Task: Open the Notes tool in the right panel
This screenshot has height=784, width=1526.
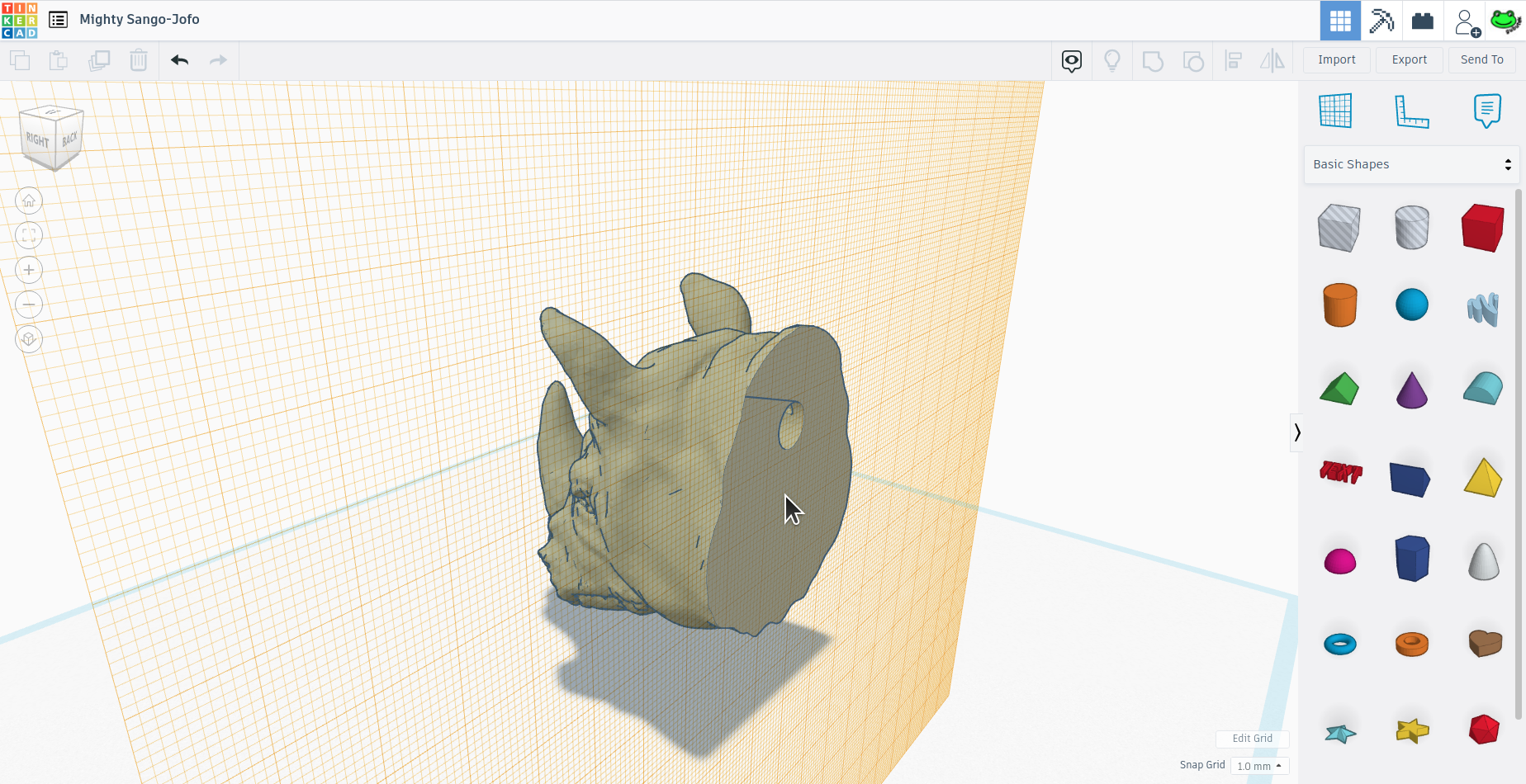Action: (1487, 111)
